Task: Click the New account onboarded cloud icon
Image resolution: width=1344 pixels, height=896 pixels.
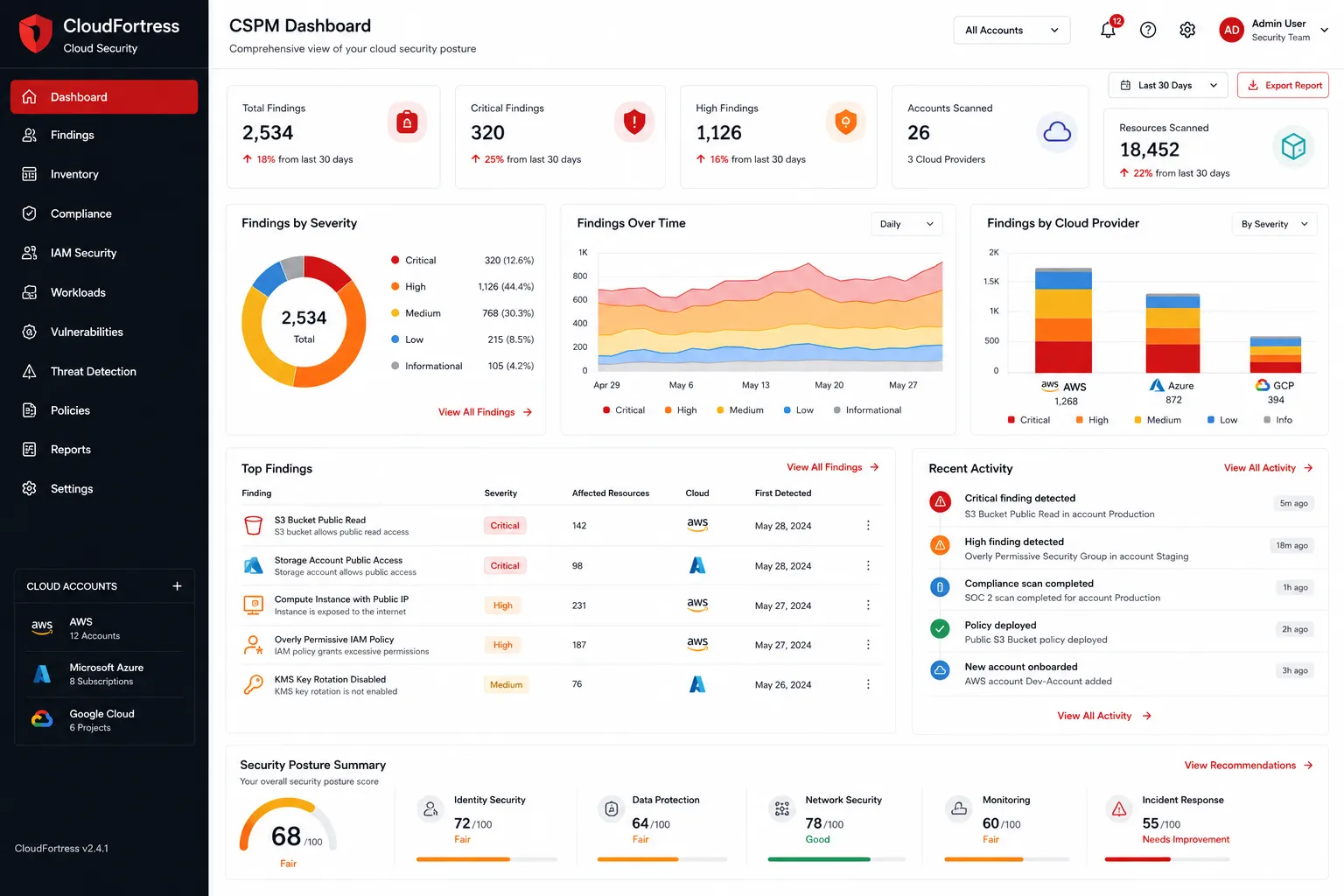Action: click(940, 670)
